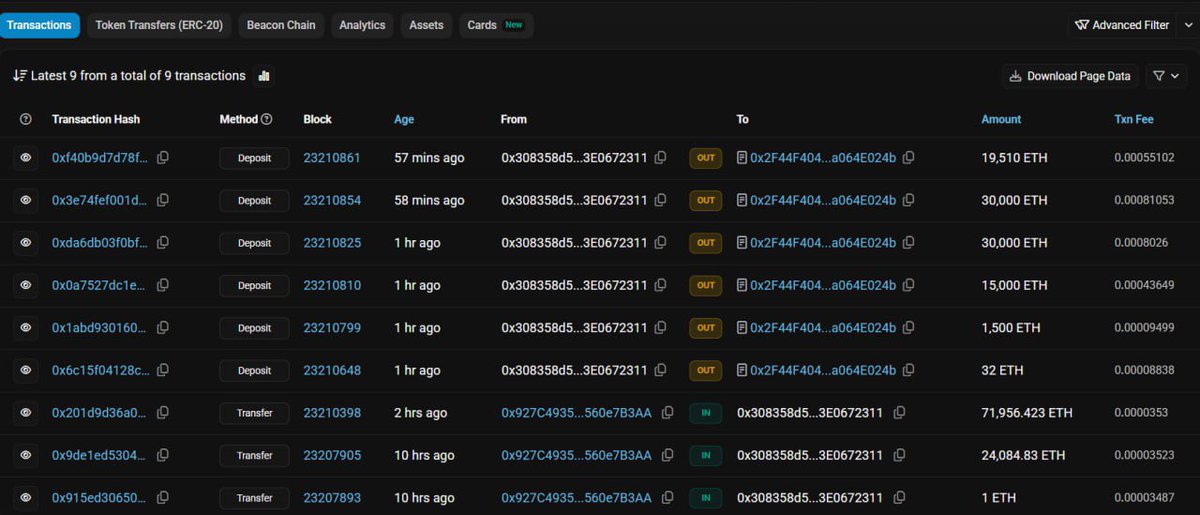Preview transaction 0x0a7527dc1e with the eye icon
This screenshot has width=1200, height=515.
tap(26, 285)
